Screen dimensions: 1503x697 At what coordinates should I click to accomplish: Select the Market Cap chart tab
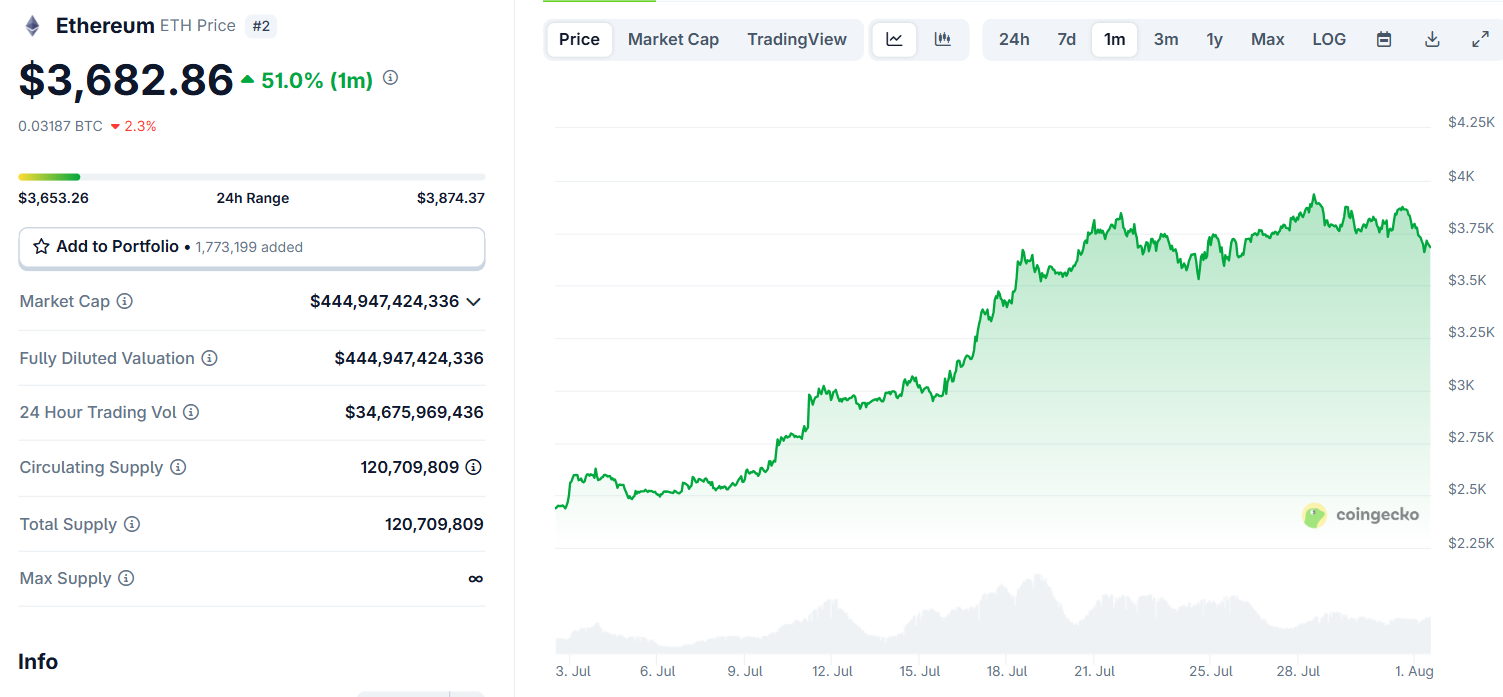click(673, 40)
